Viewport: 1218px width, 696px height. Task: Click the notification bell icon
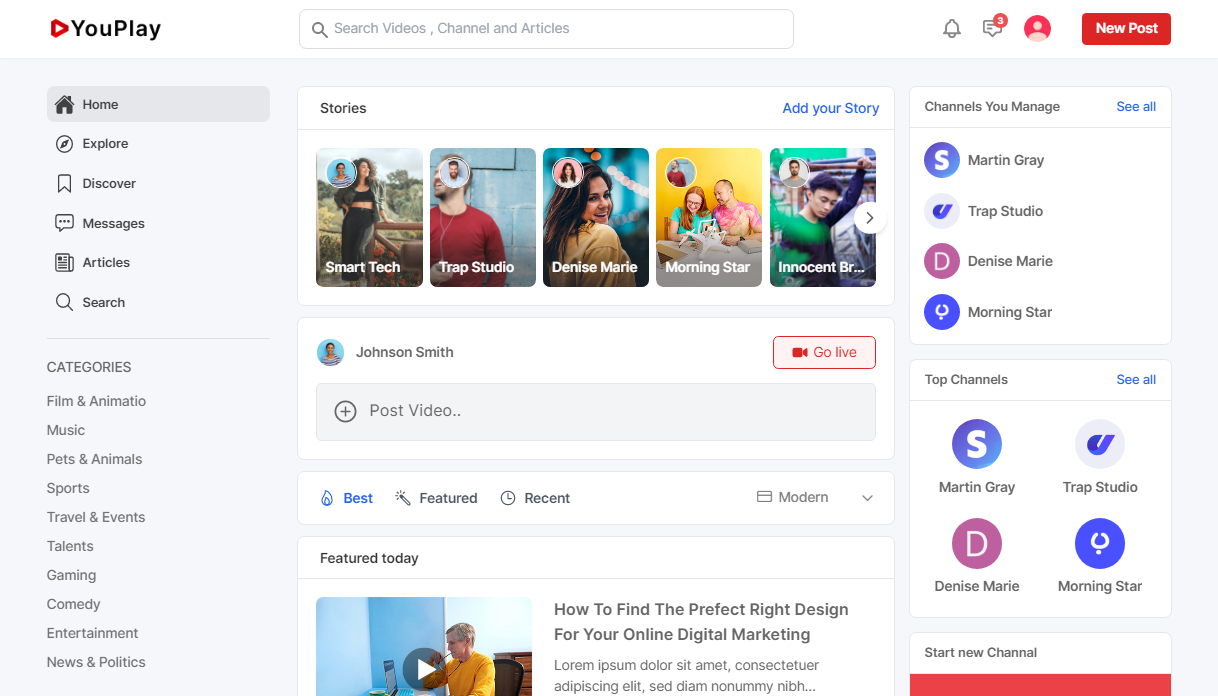[951, 29]
